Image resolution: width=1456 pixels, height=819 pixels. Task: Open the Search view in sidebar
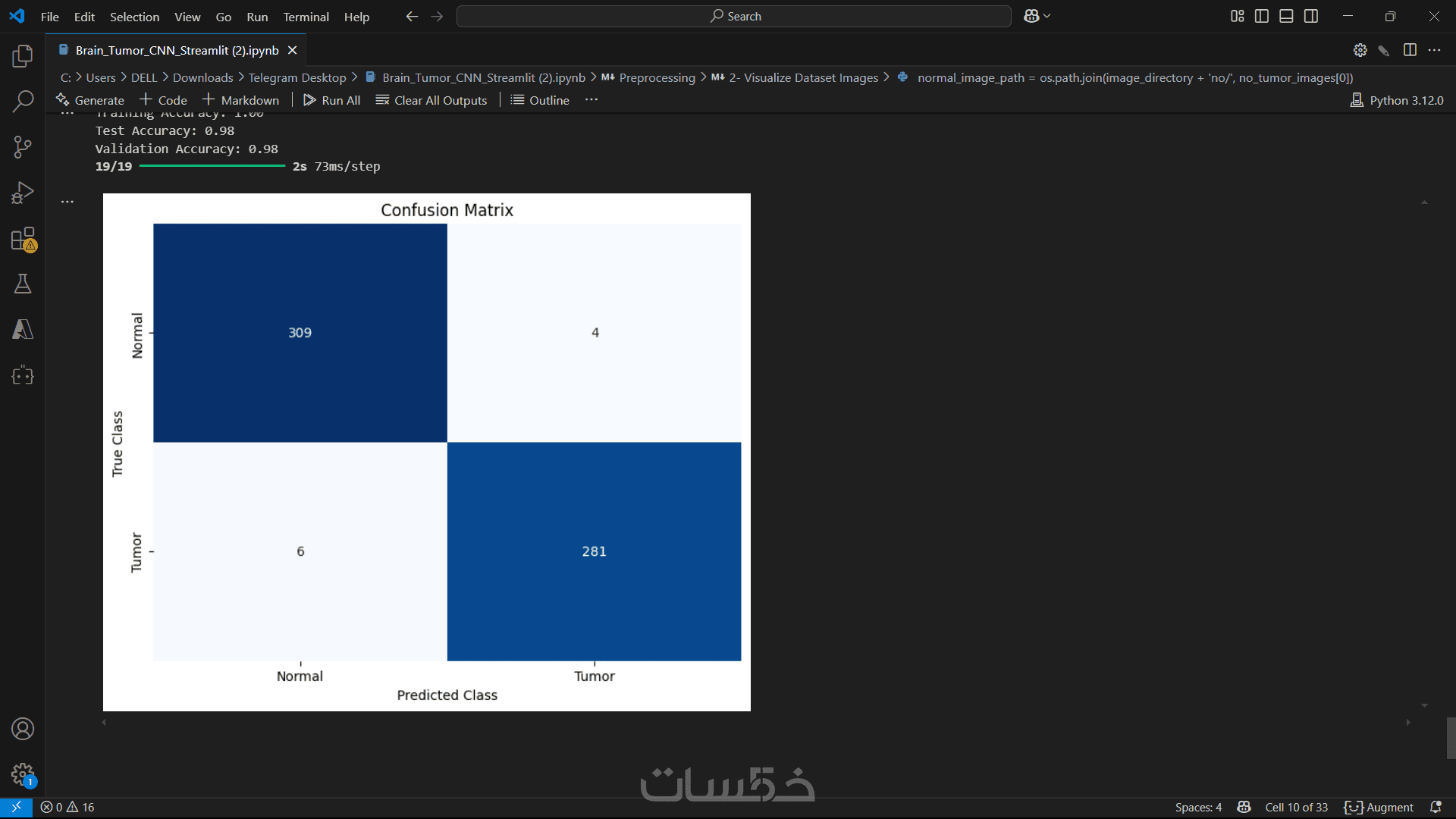click(23, 101)
